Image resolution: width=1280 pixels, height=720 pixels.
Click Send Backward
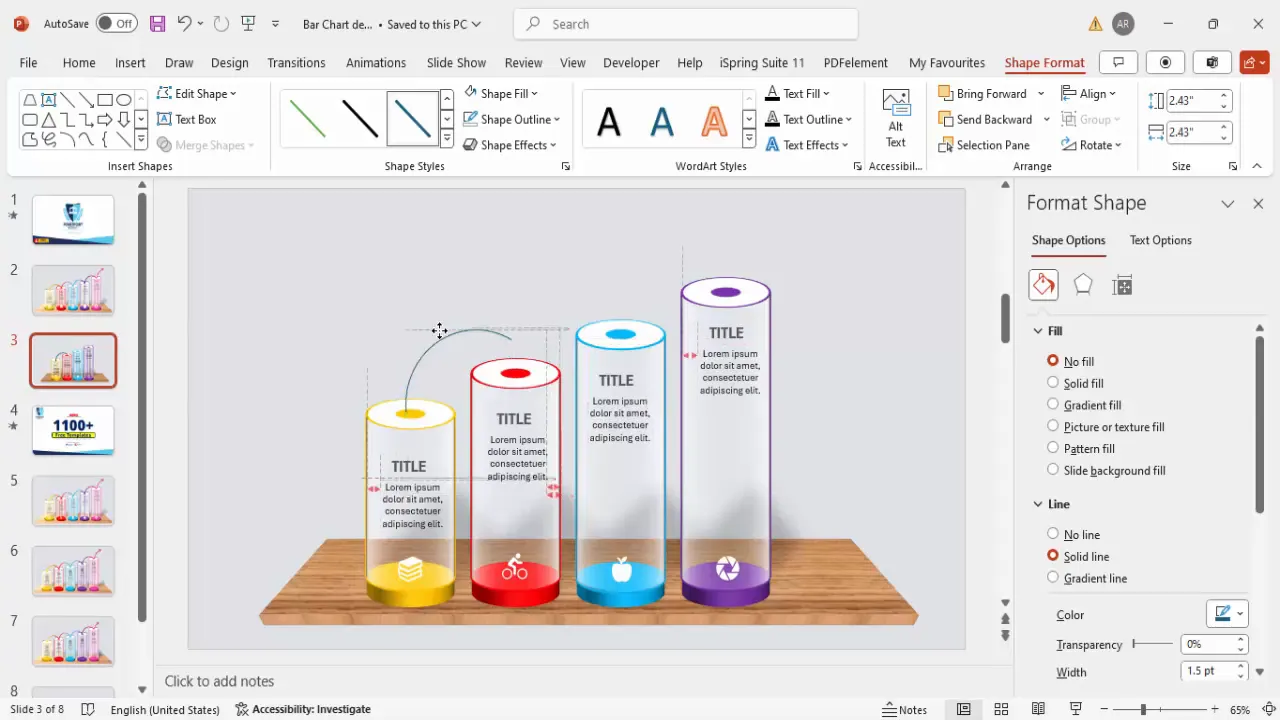pyautogui.click(x=985, y=119)
